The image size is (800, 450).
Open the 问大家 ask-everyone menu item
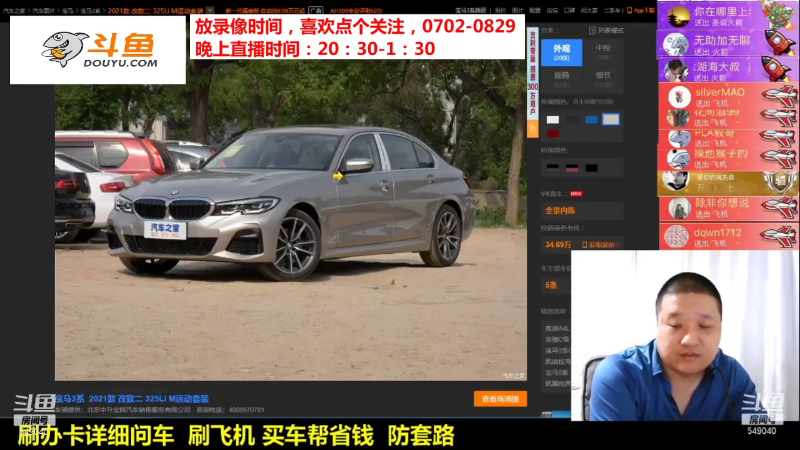click(589, 10)
